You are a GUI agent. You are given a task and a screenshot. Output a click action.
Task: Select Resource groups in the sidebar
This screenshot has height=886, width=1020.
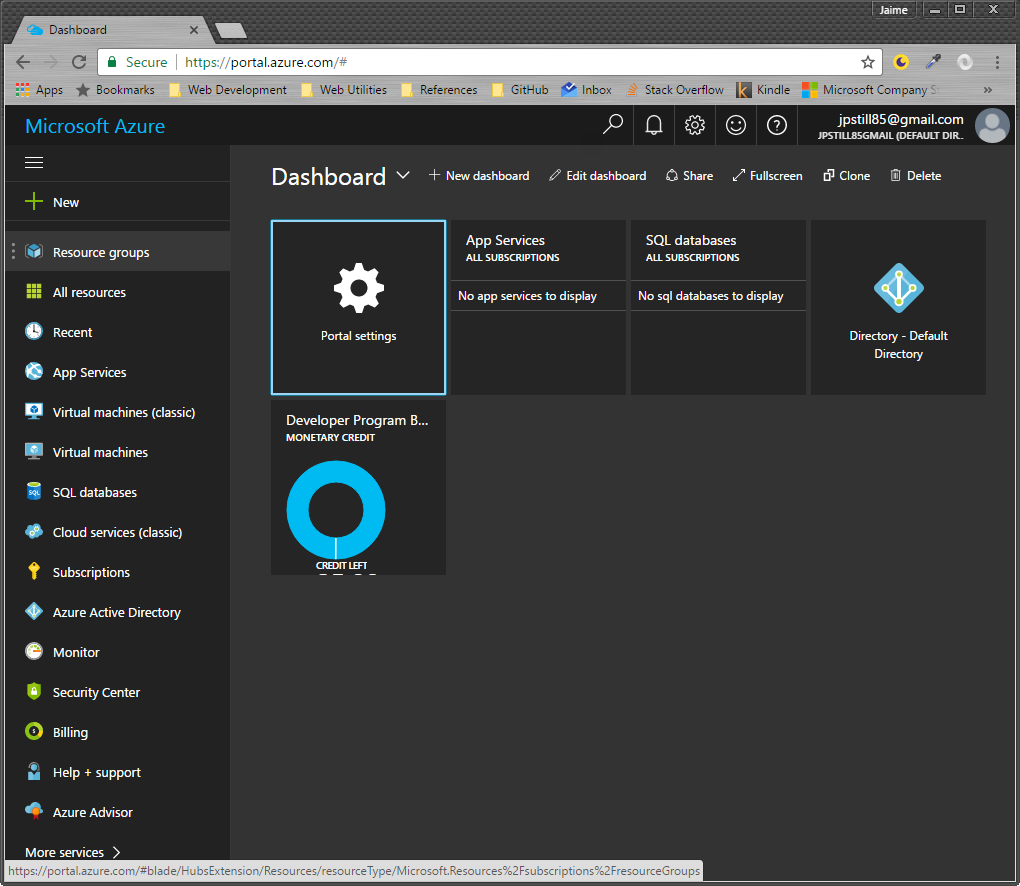pos(101,252)
